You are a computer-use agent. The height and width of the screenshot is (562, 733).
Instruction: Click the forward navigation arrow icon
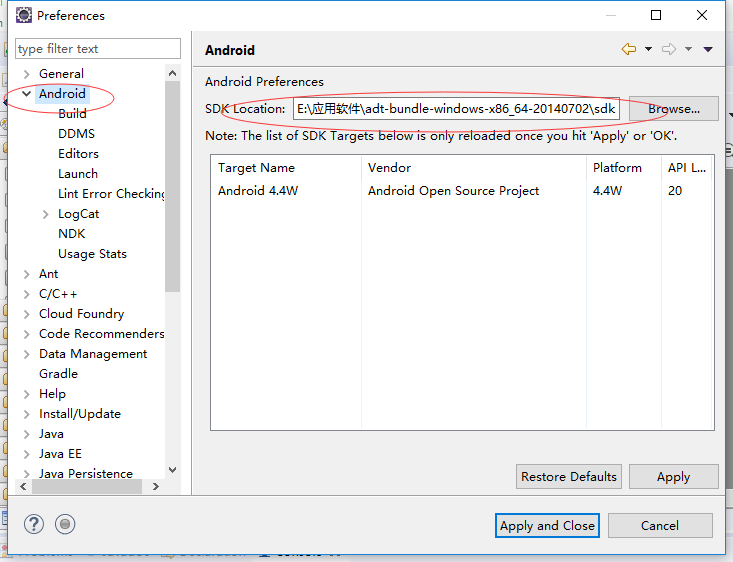(x=669, y=49)
